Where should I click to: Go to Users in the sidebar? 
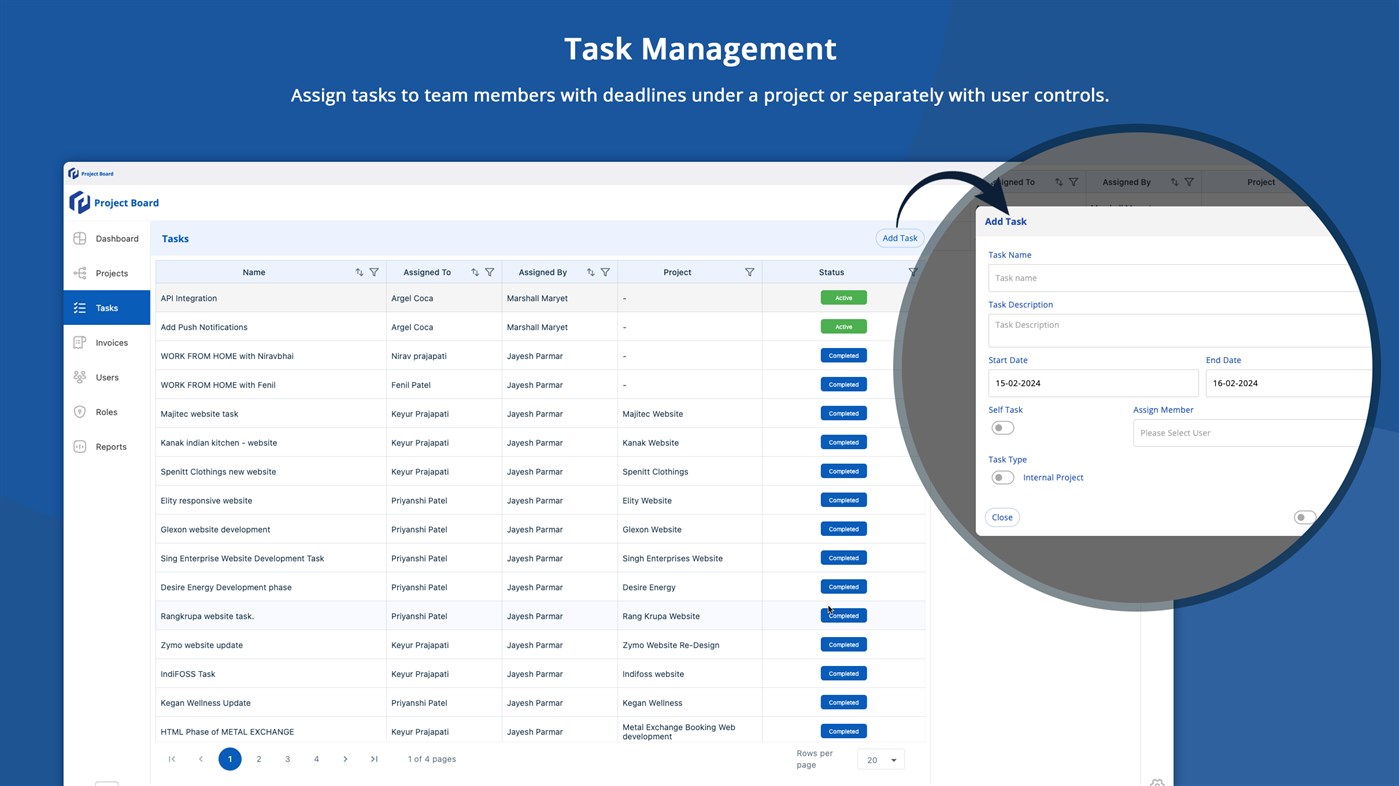pos(107,378)
